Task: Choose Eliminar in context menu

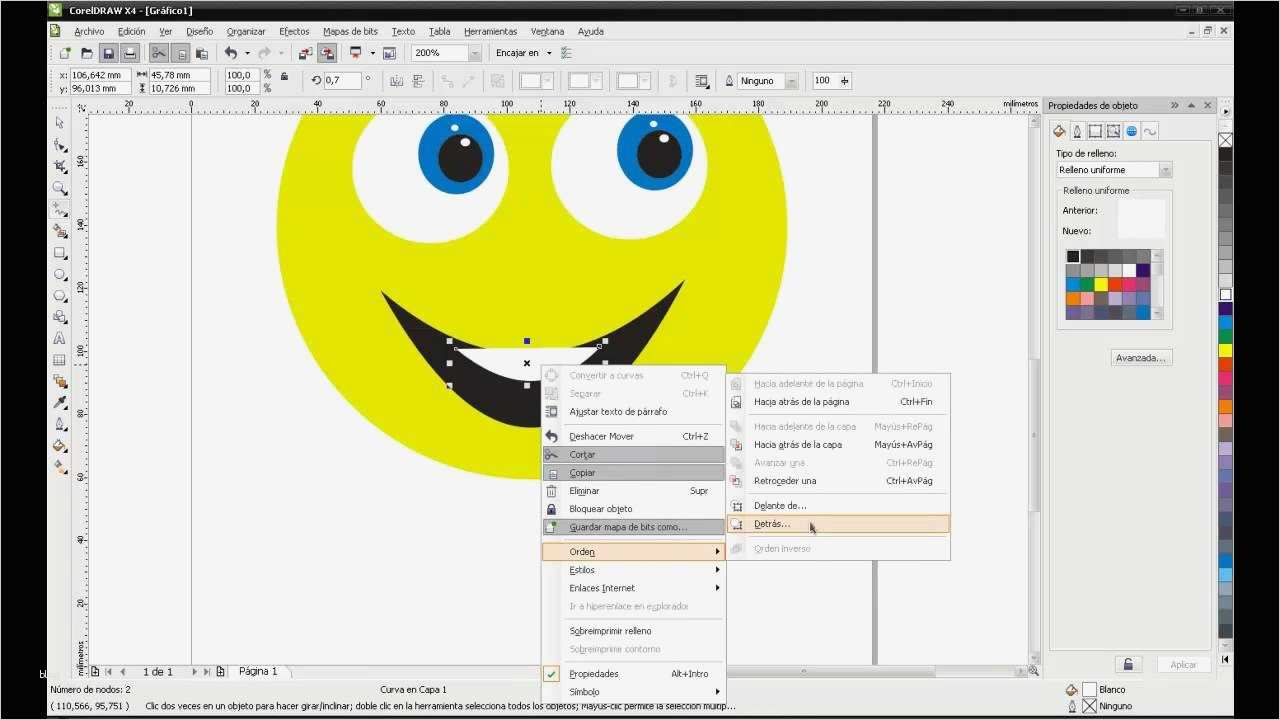Action: point(633,491)
